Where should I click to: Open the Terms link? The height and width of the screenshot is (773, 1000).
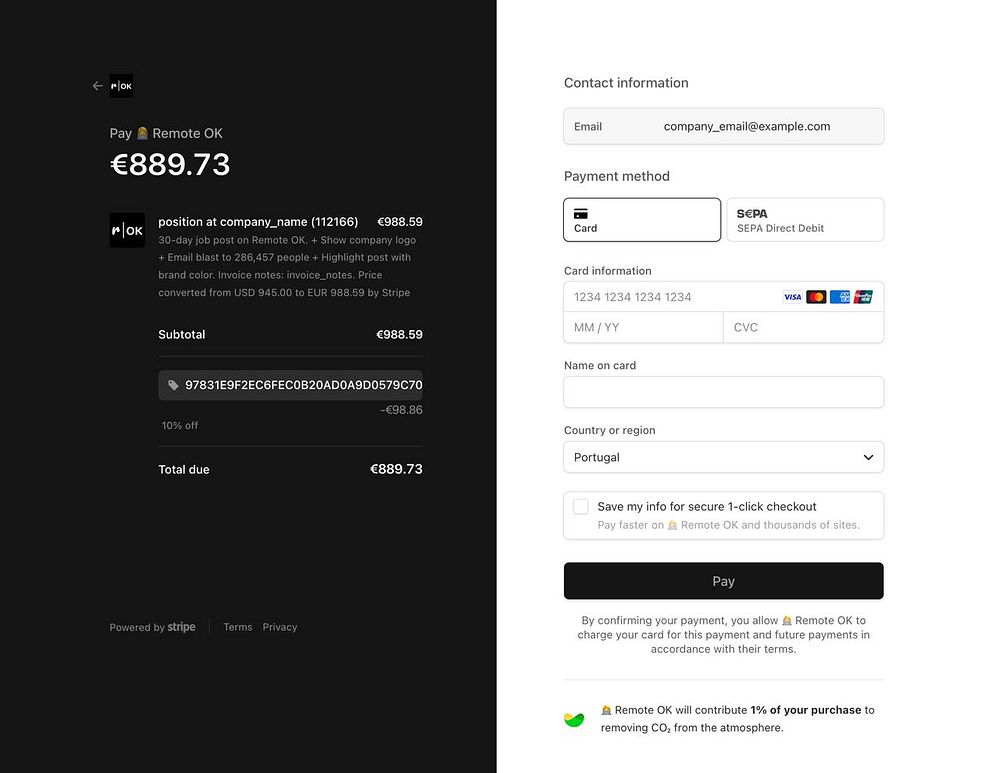[238, 627]
